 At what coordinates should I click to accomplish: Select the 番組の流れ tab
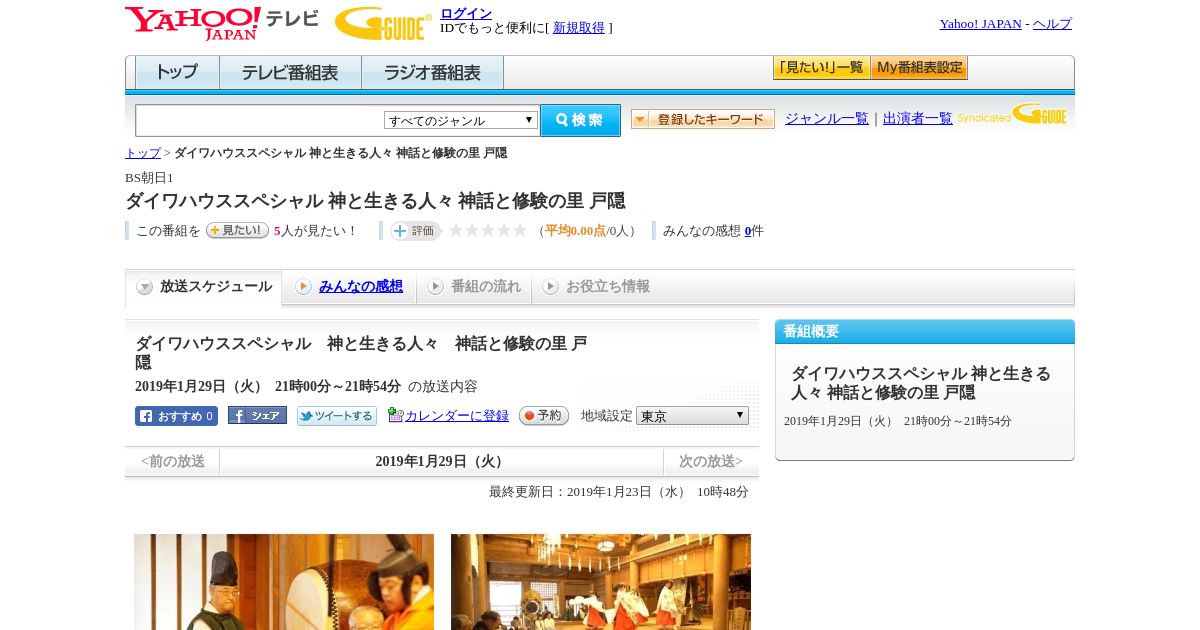(474, 287)
